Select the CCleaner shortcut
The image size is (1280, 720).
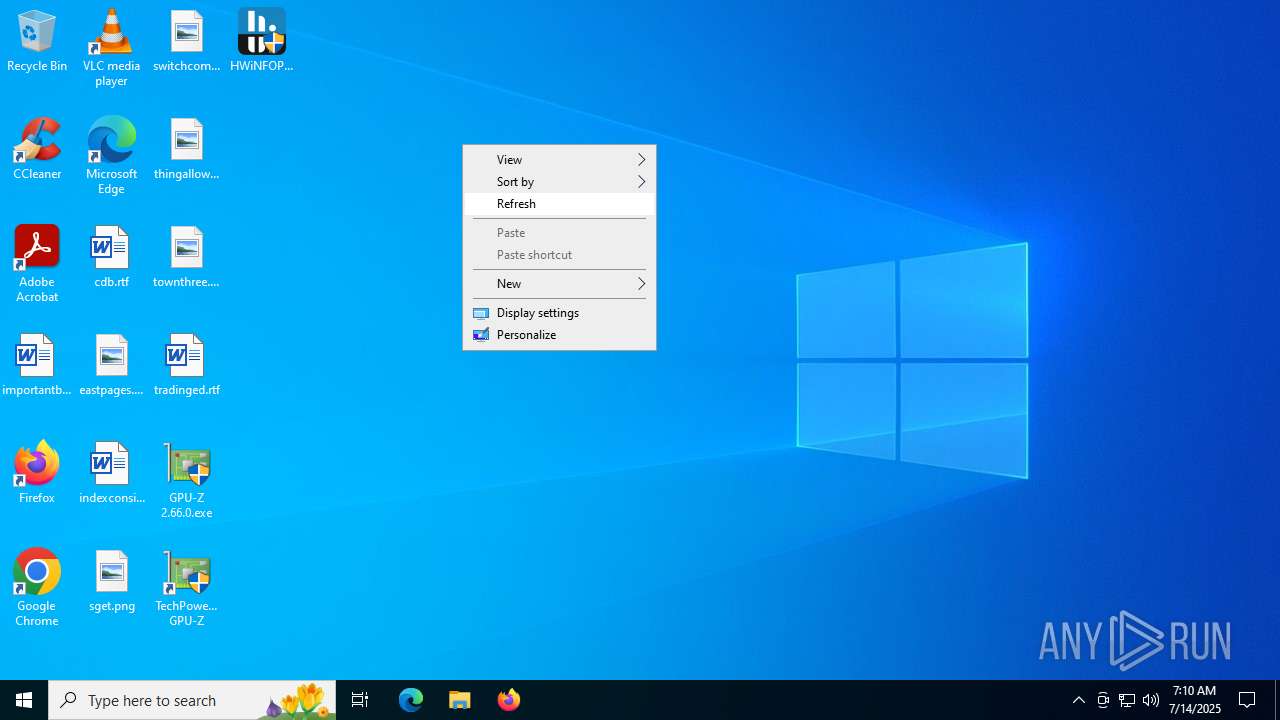pos(37,150)
